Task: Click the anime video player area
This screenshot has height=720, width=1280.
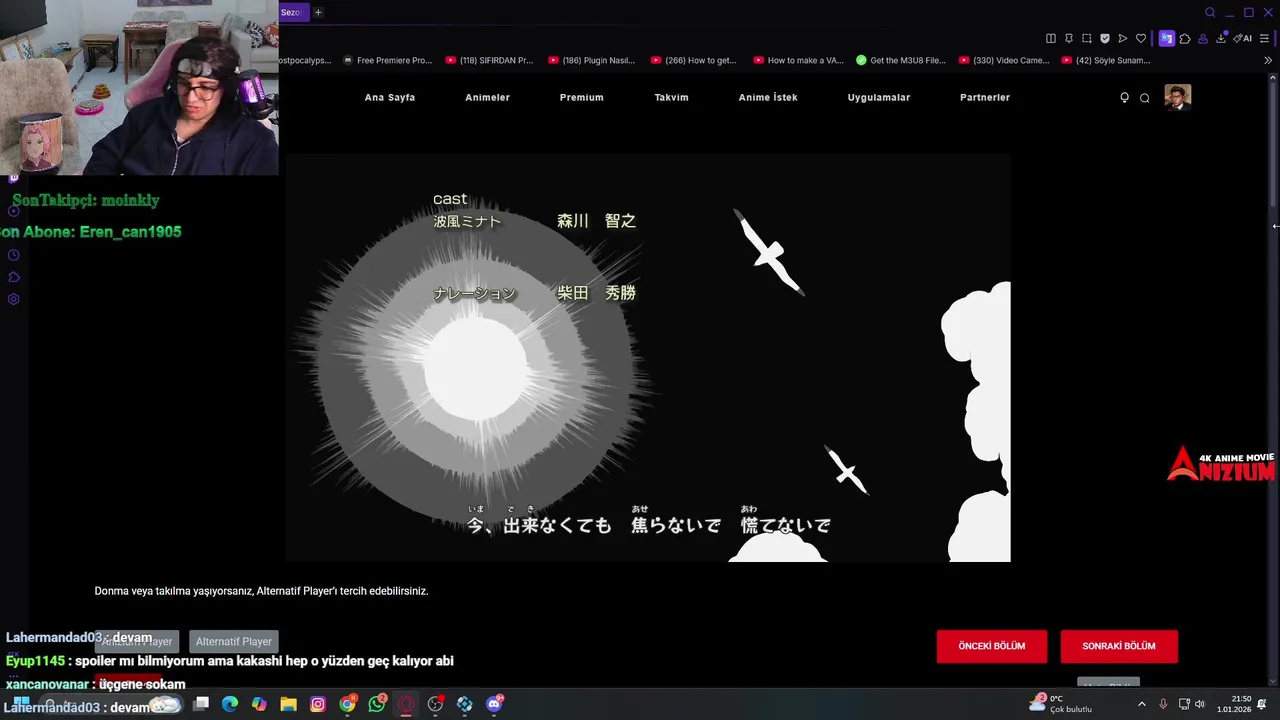Action: pyautogui.click(x=648, y=358)
